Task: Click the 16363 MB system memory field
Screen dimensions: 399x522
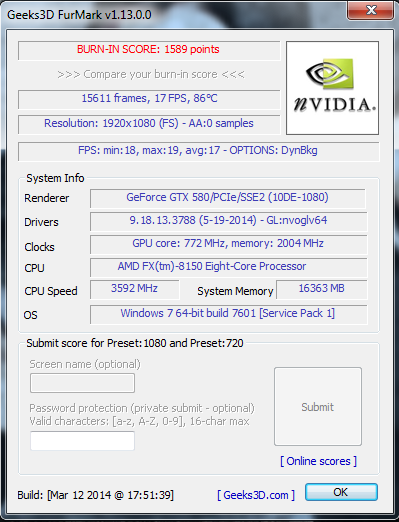Action: (322, 289)
